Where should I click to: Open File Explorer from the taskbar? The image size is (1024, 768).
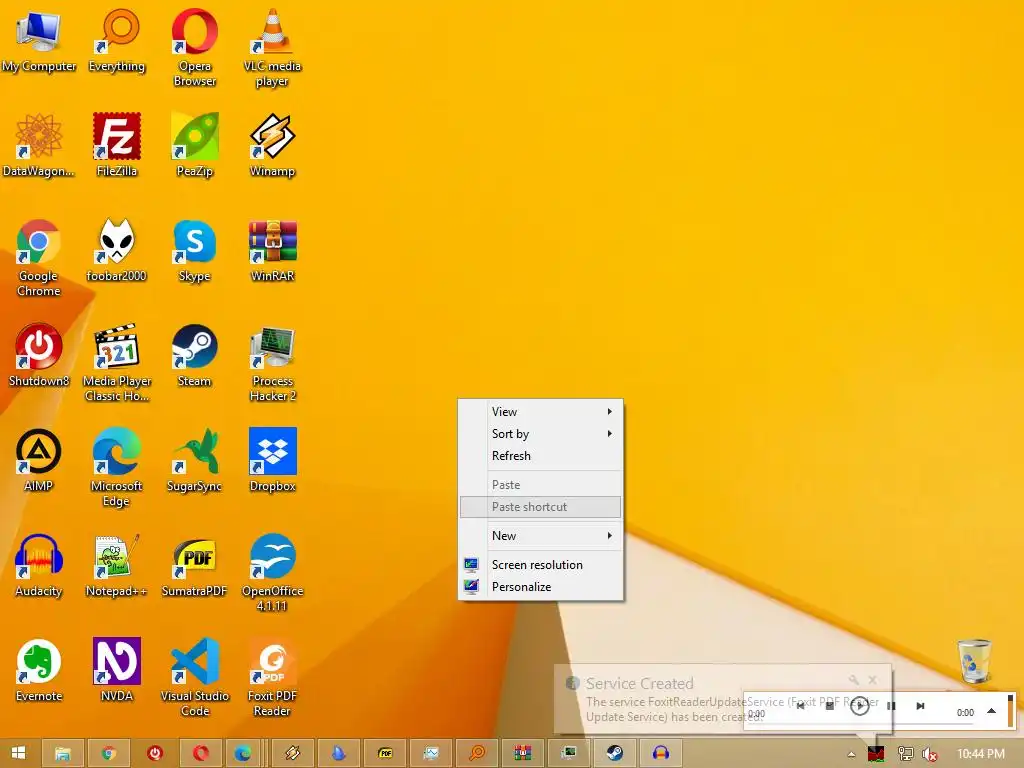point(63,753)
